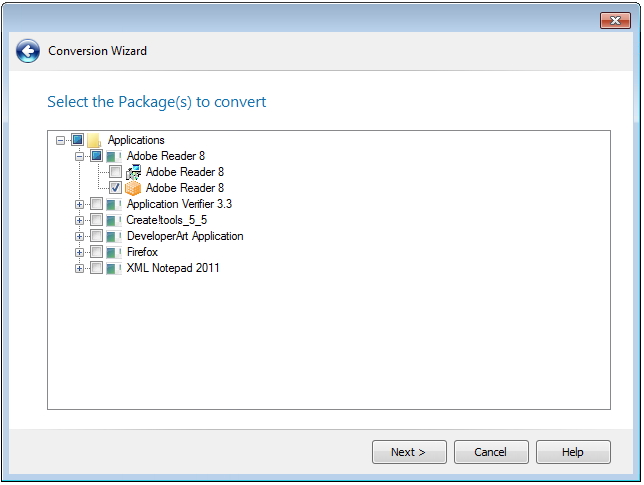This screenshot has width=644, height=485.
Task: Open Help for the wizard
Action: tap(573, 452)
